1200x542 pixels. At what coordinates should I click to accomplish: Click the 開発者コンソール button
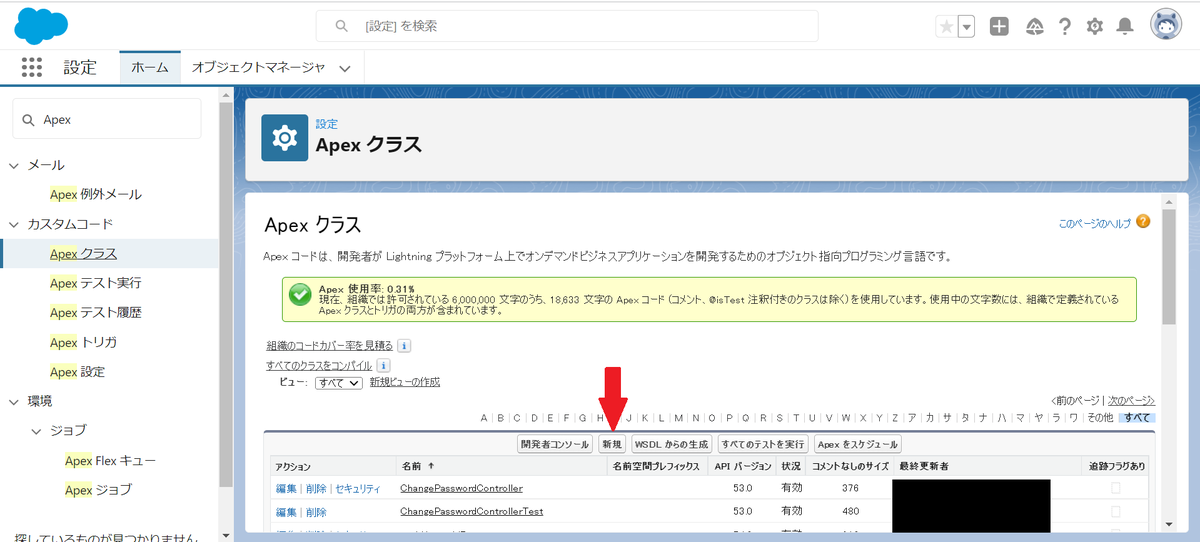point(554,444)
